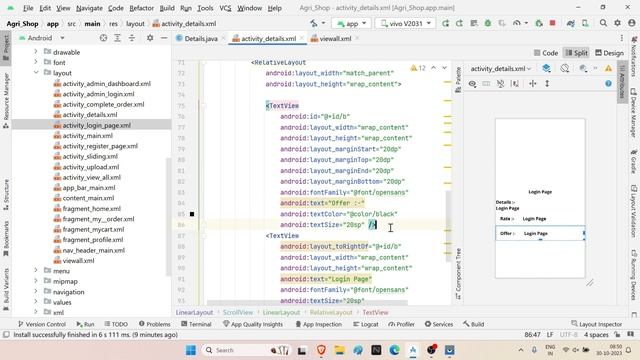Image resolution: width=640 pixels, height=360 pixels.
Task: Open the VCS menu
Action: (x=225, y=8)
